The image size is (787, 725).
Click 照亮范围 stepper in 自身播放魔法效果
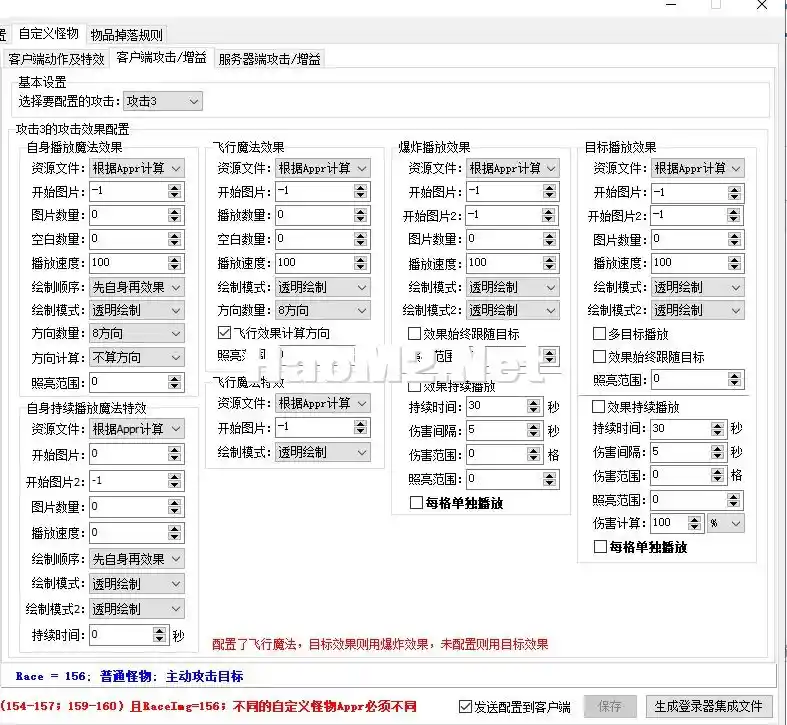(x=174, y=383)
